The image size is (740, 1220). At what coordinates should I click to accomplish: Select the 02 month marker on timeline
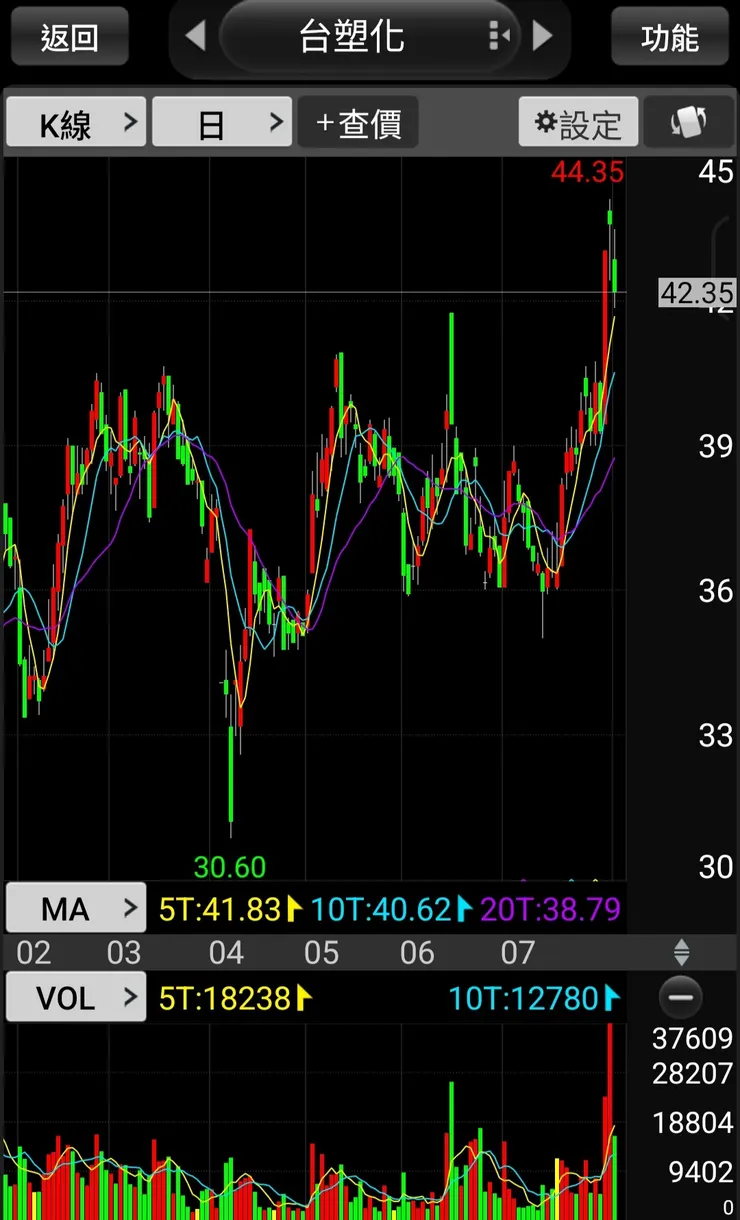(33, 952)
